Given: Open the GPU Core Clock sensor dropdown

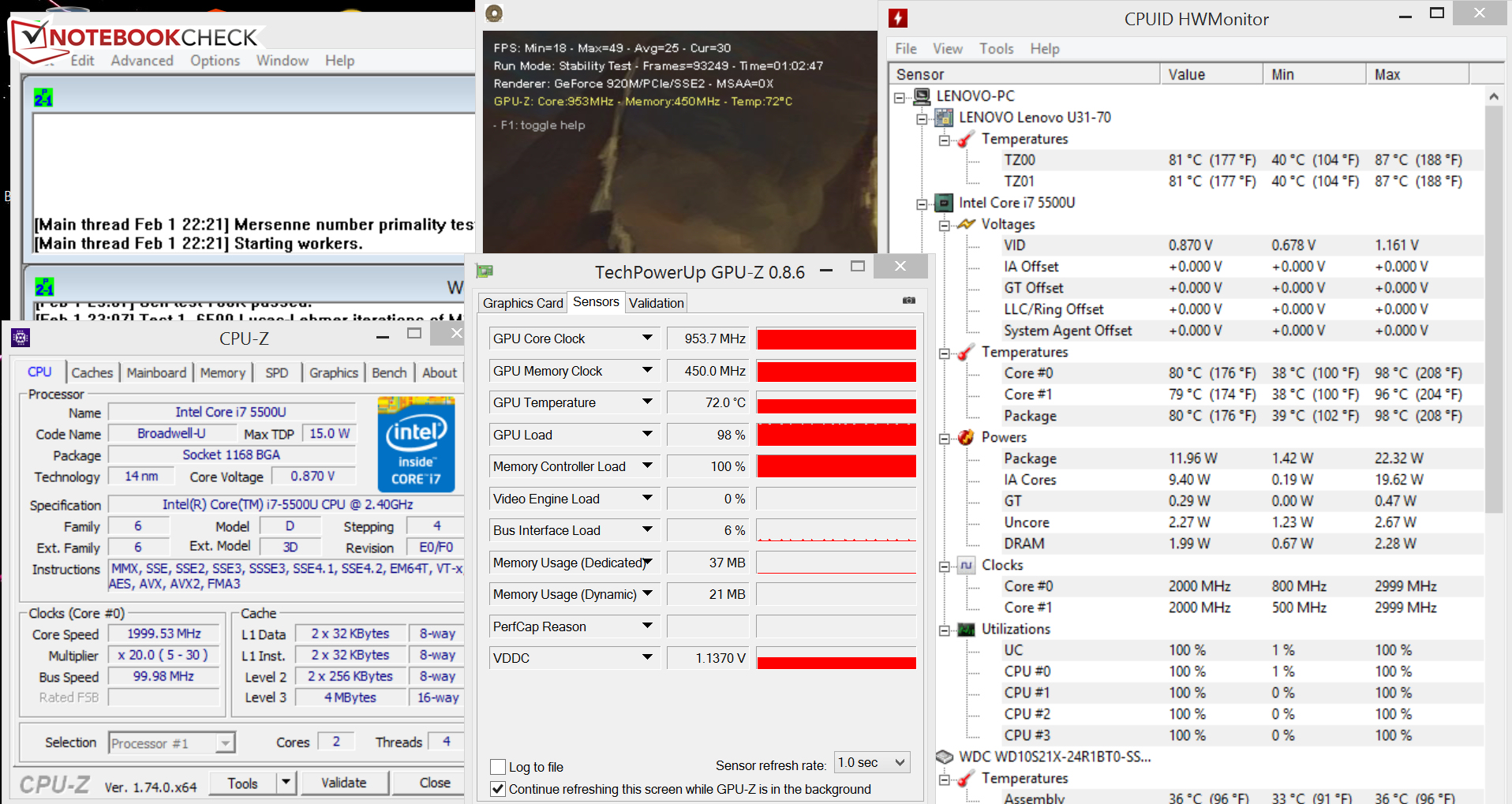Looking at the screenshot, I should (x=647, y=338).
